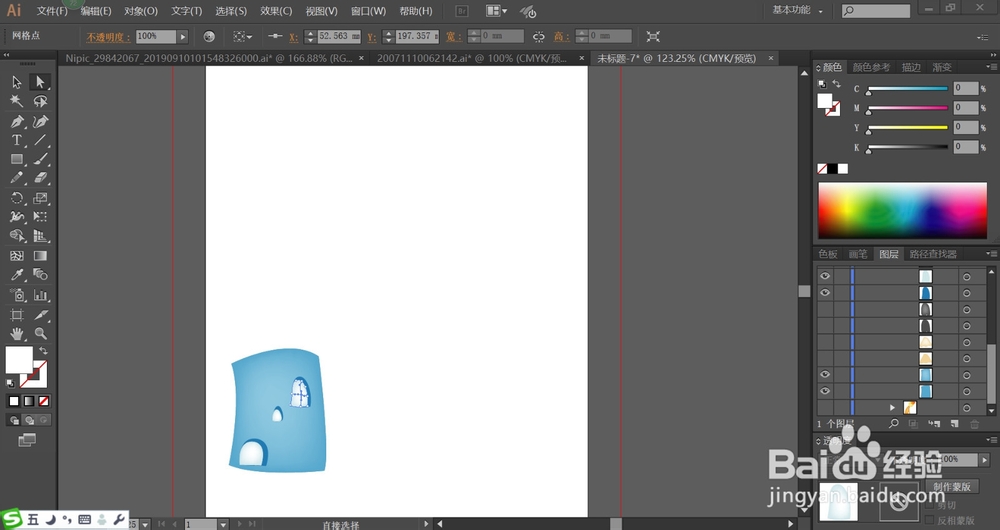Screen dimensions: 1000x530
Task: Select the Rotate tool
Action: (x=17, y=198)
